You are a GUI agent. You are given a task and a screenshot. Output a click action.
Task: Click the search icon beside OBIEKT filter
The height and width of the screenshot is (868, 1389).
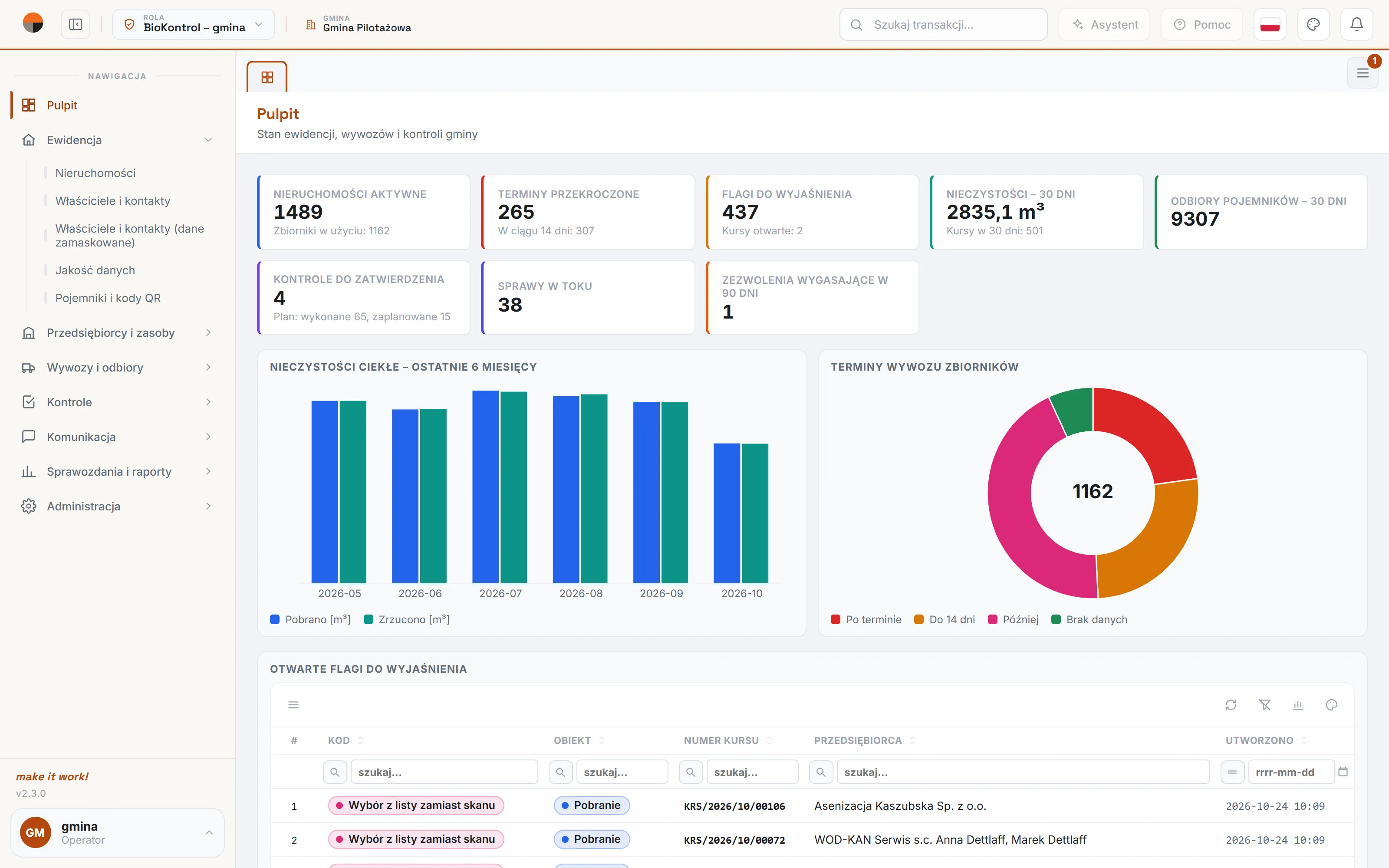(560, 772)
